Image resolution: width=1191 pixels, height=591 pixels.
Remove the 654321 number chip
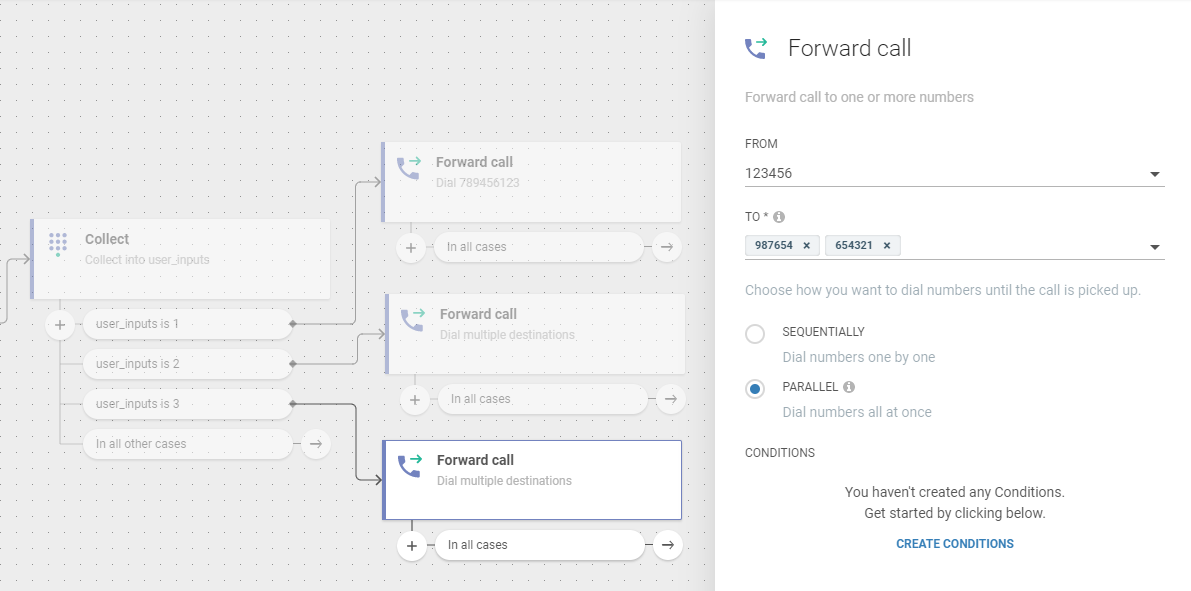click(886, 245)
